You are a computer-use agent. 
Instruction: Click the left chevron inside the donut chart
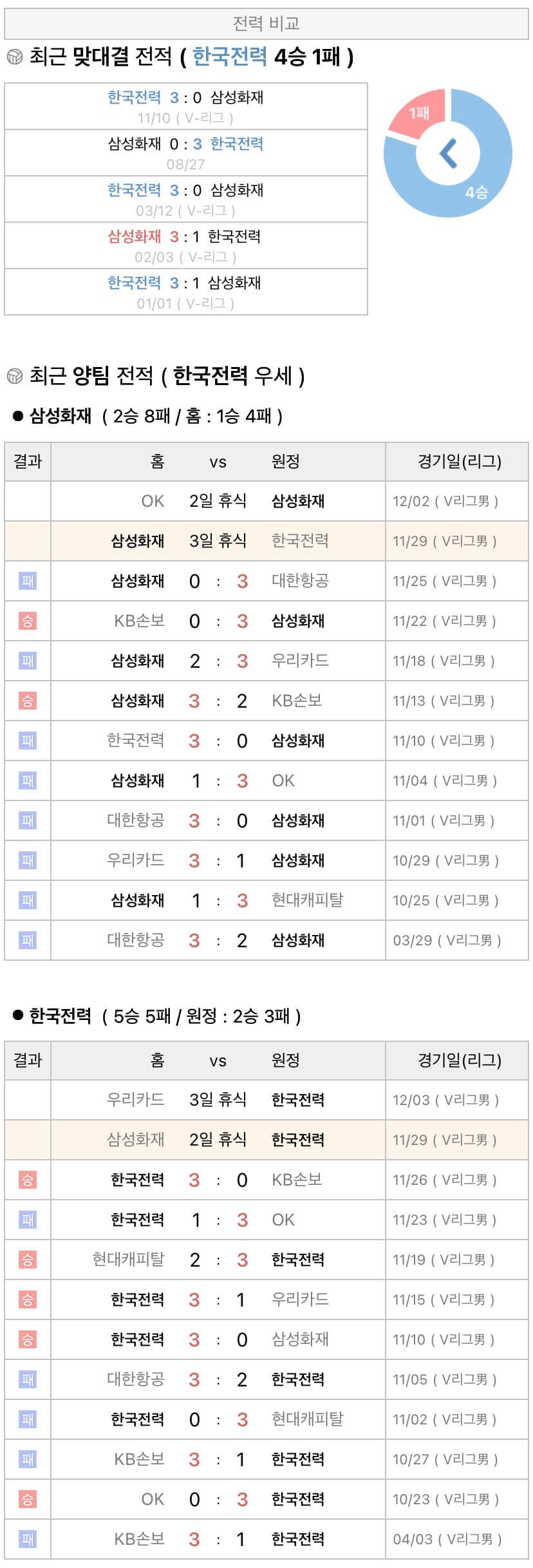click(448, 153)
